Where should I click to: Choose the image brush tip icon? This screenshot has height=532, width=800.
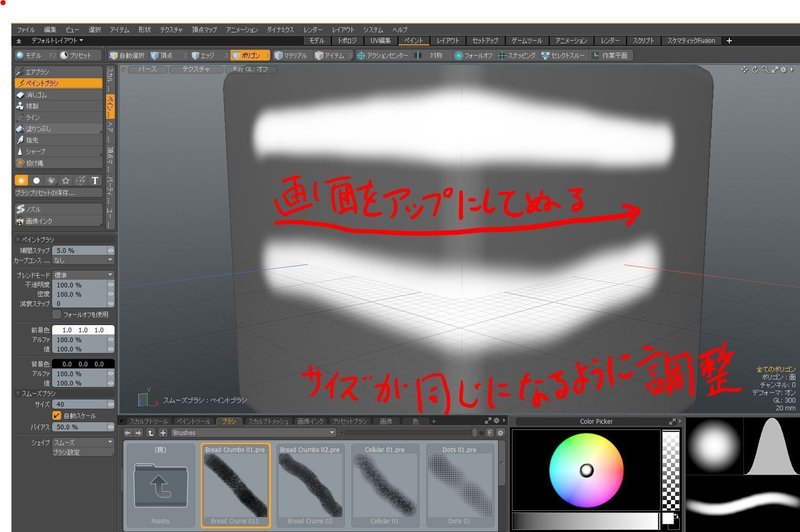coord(81,181)
